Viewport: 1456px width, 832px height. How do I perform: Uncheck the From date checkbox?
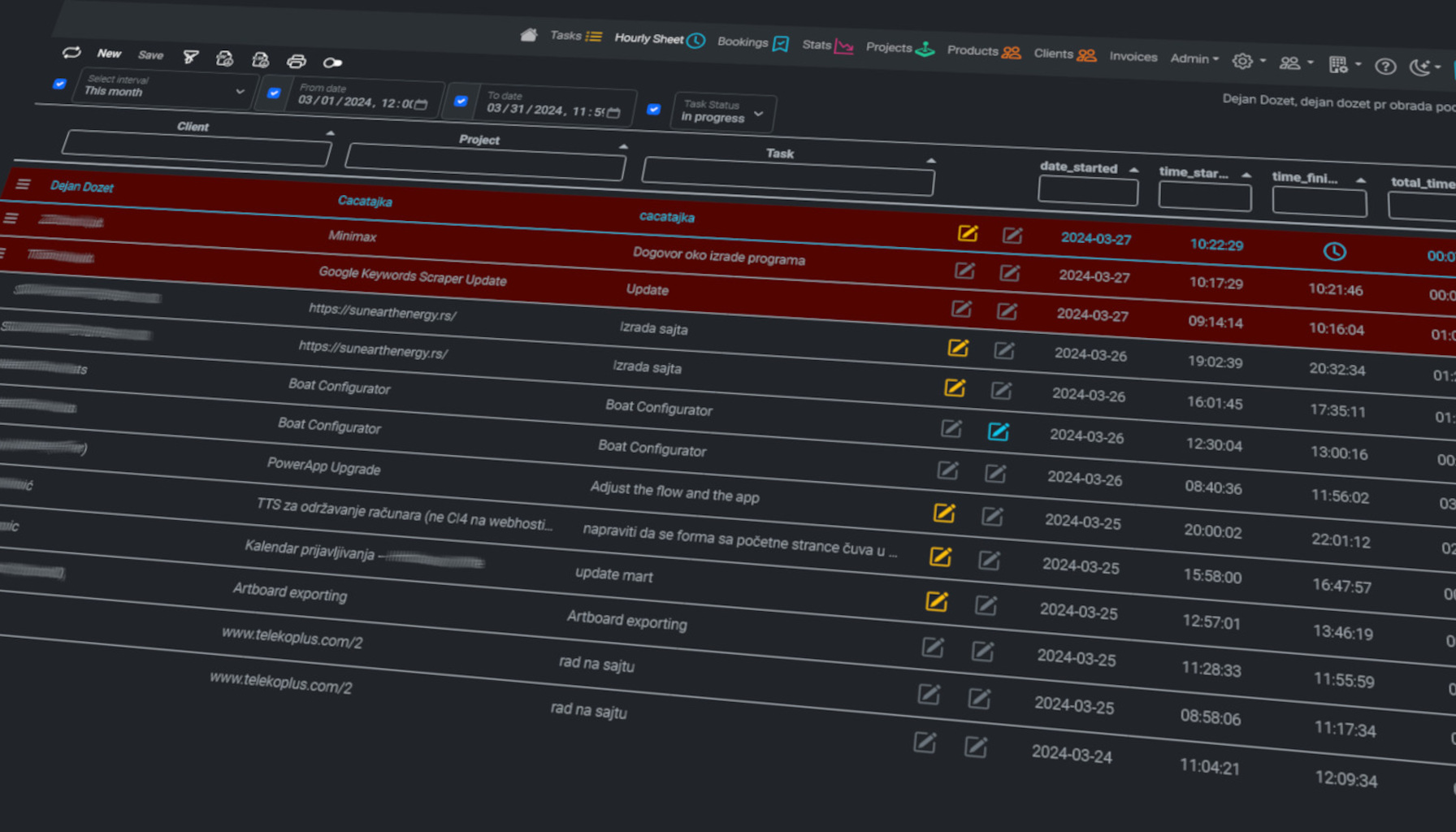[x=275, y=93]
